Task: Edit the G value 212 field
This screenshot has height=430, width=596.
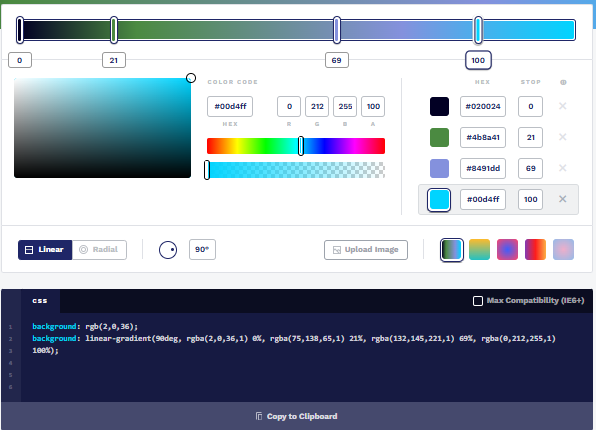Action: [x=317, y=106]
